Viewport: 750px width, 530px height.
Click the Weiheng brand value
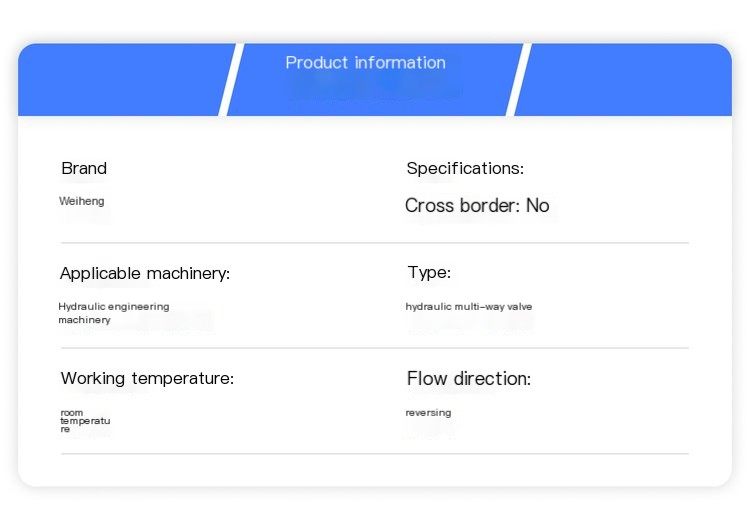coord(81,201)
